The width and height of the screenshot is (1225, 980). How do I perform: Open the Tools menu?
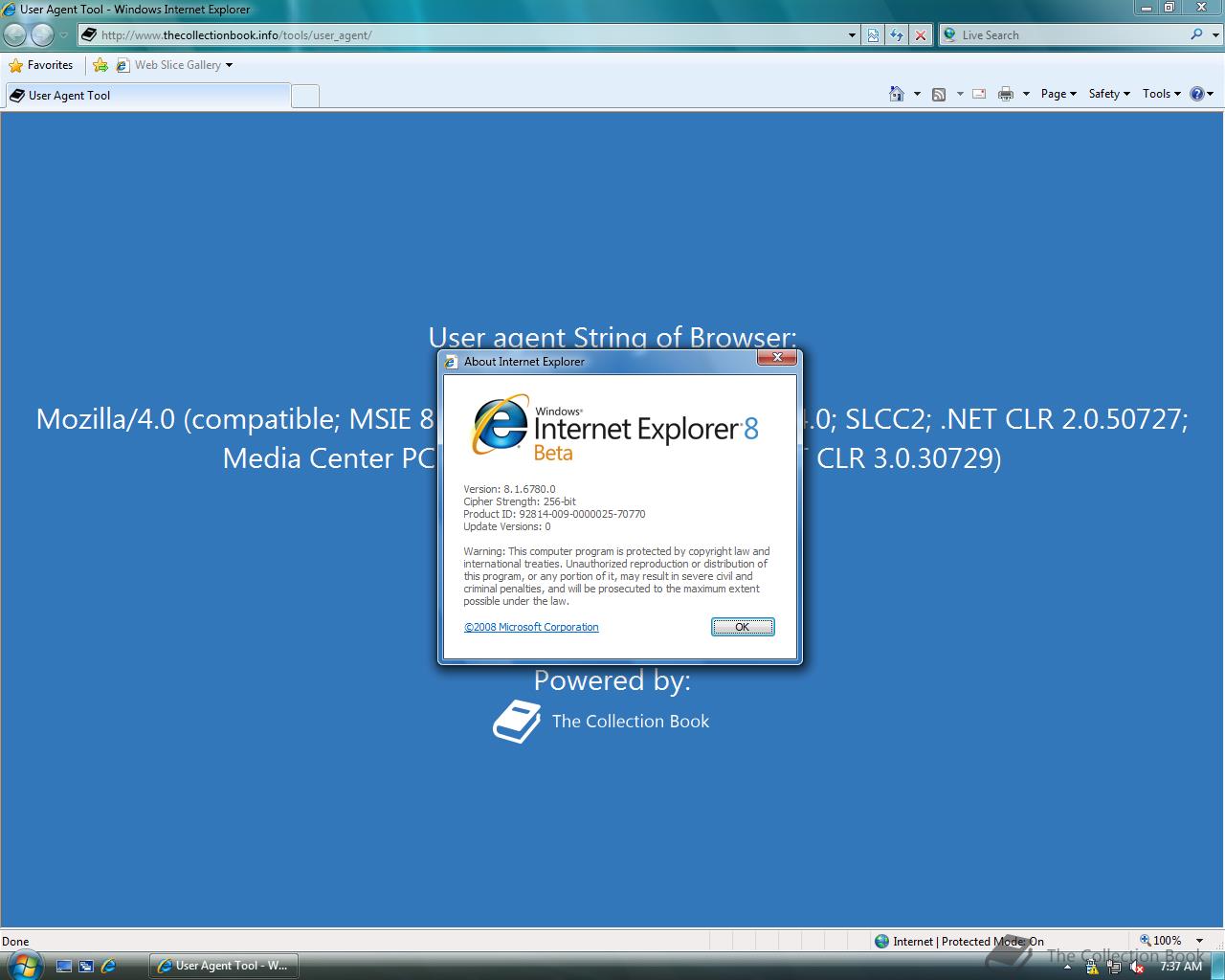(1162, 94)
